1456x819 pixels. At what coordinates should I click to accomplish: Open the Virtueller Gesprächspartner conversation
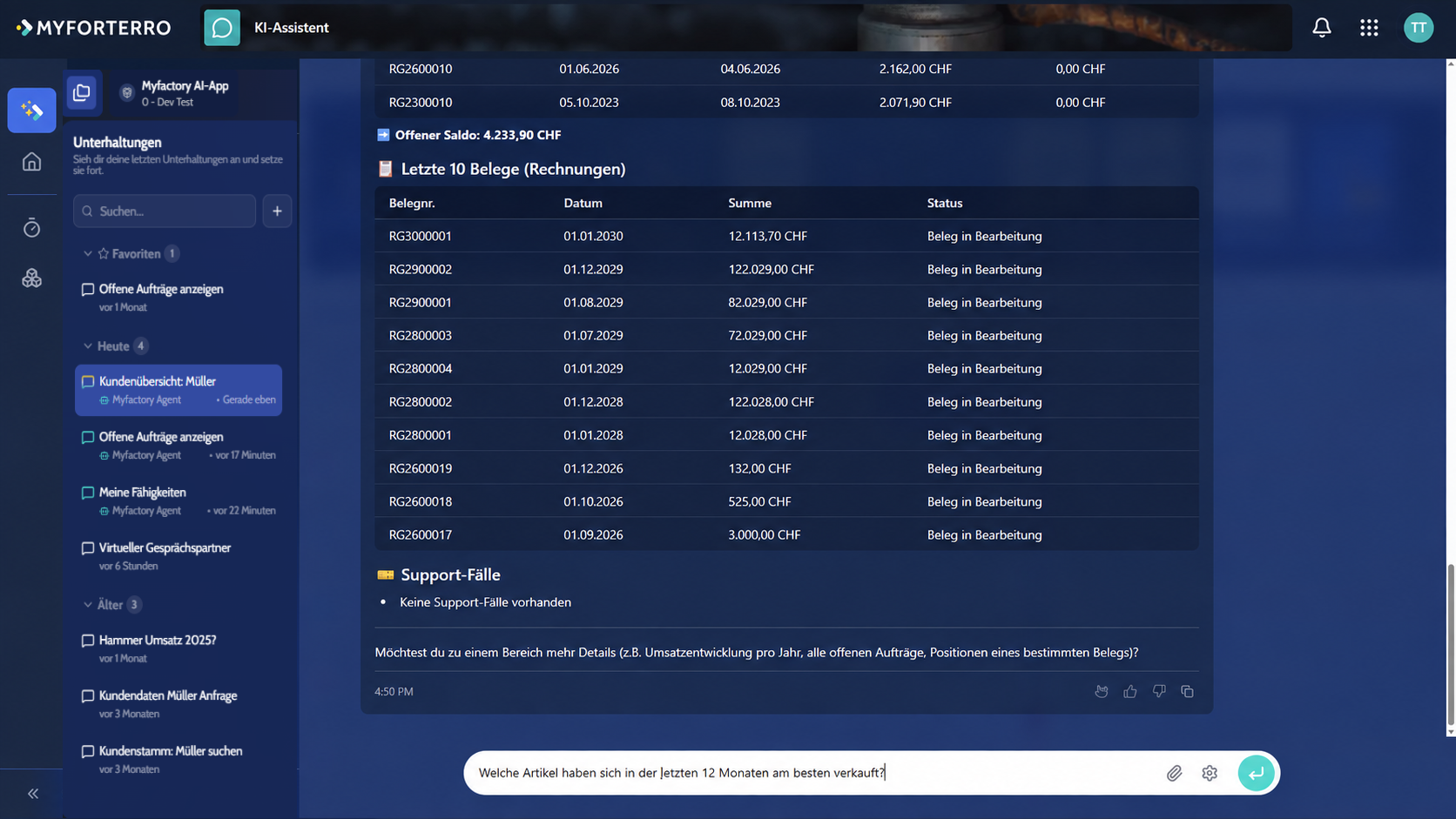179,556
